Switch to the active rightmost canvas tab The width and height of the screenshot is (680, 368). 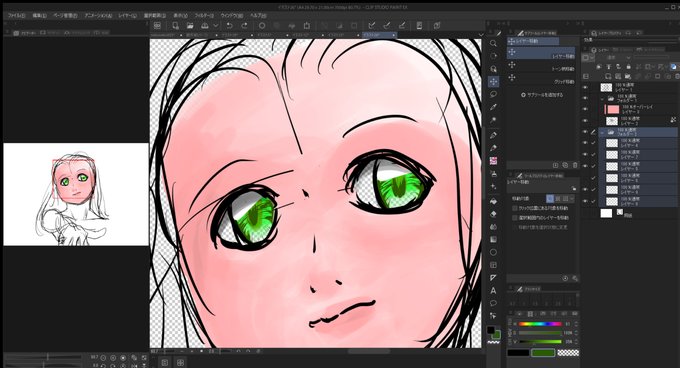click(378, 35)
